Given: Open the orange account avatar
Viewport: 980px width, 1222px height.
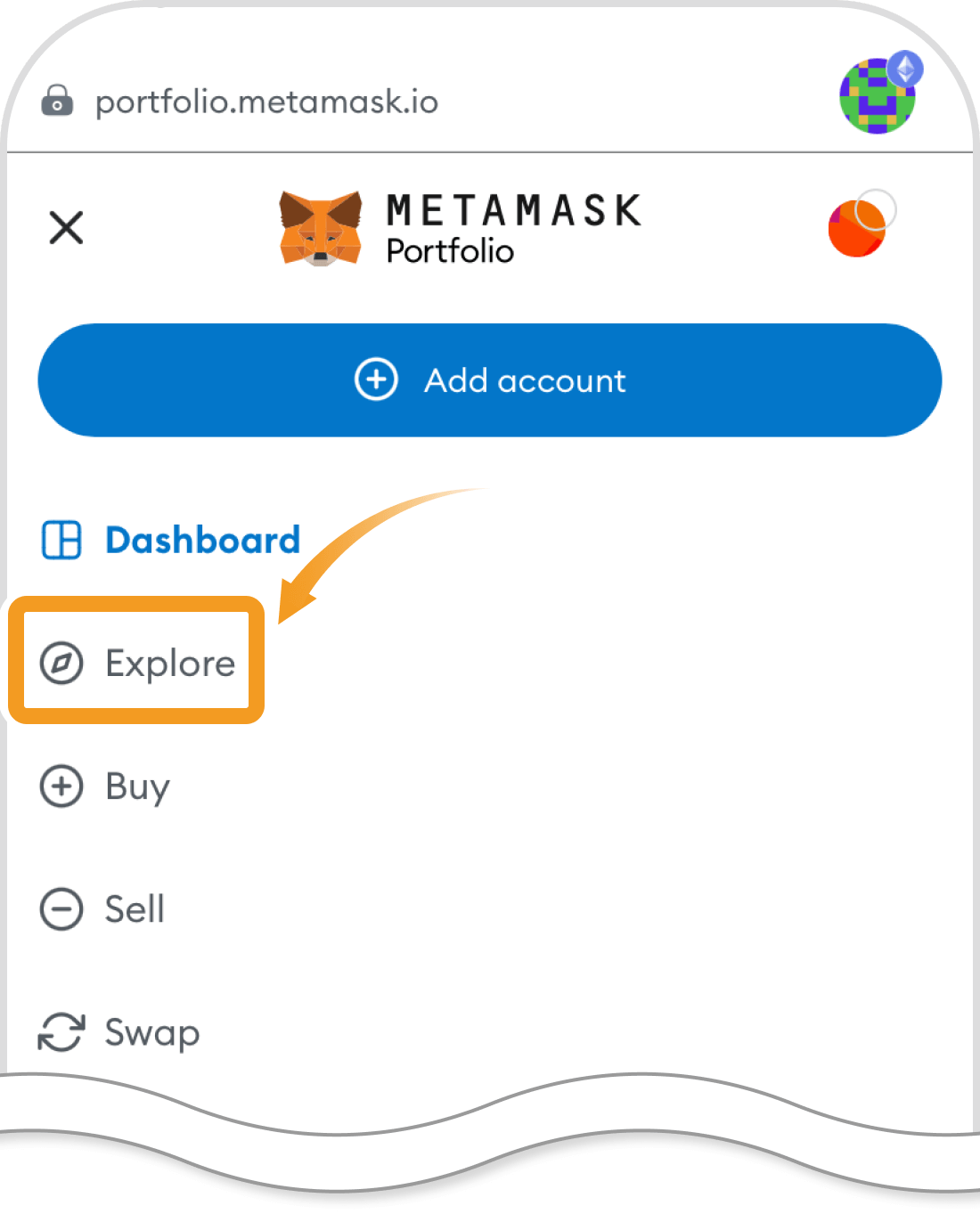Looking at the screenshot, I should [861, 224].
